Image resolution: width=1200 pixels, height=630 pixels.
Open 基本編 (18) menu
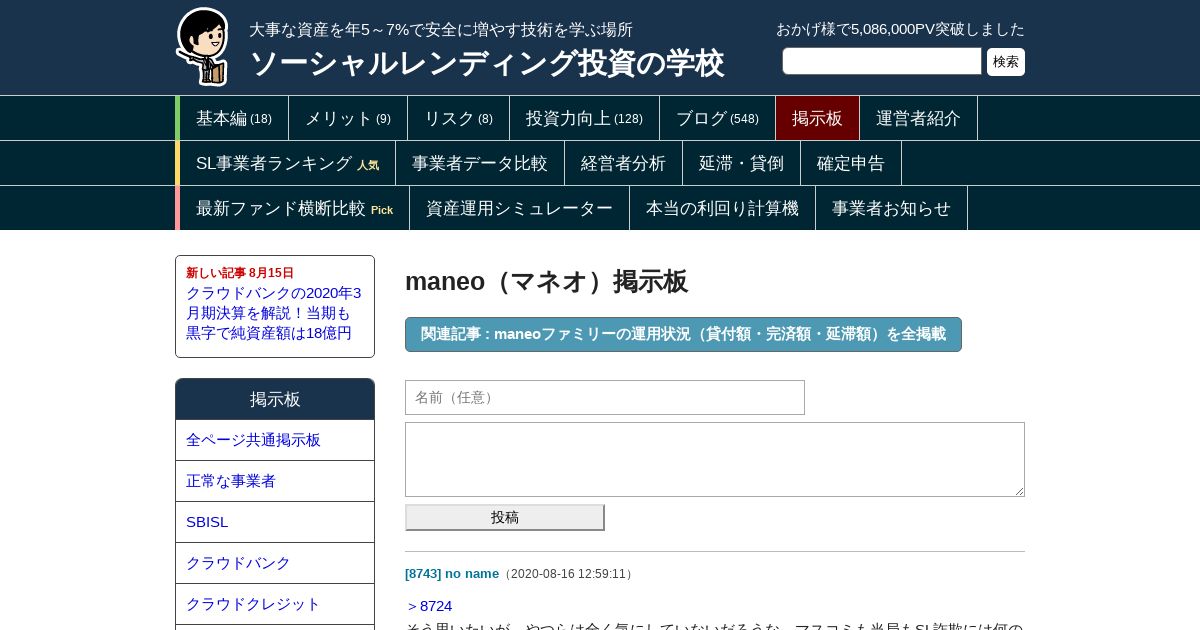point(234,118)
